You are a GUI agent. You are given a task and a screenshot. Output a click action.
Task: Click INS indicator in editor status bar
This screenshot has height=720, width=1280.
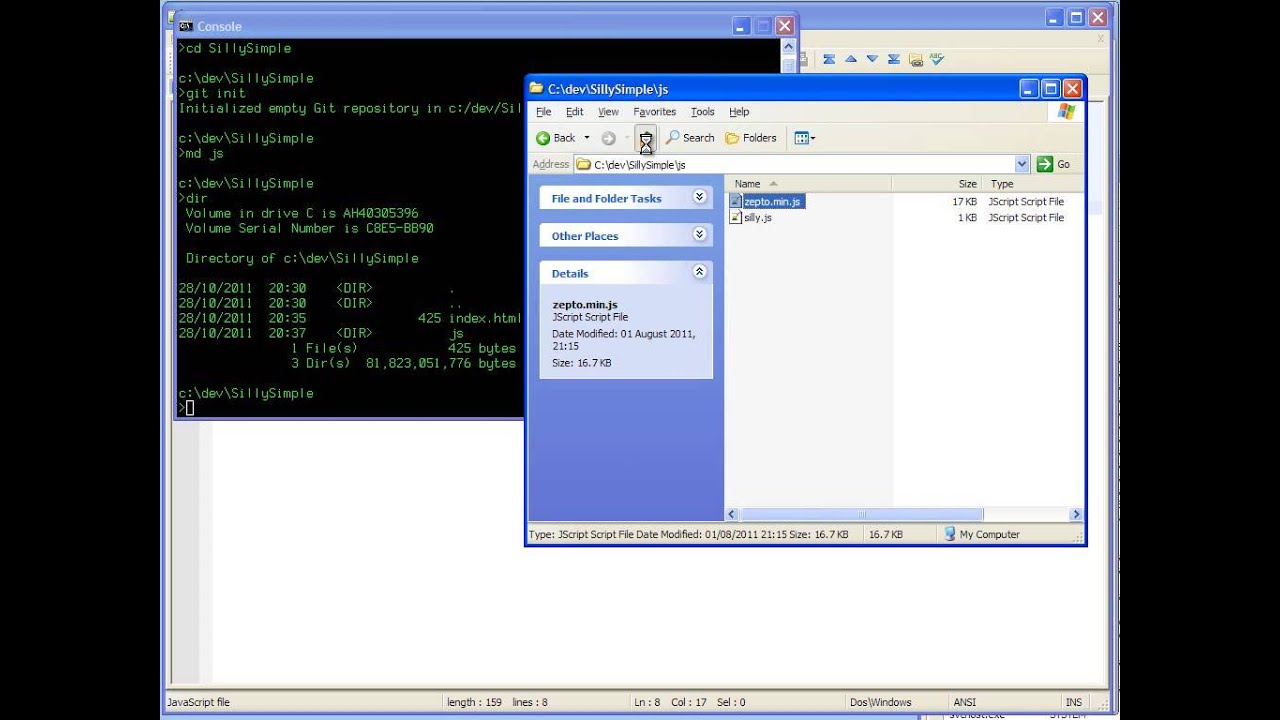click(1074, 702)
